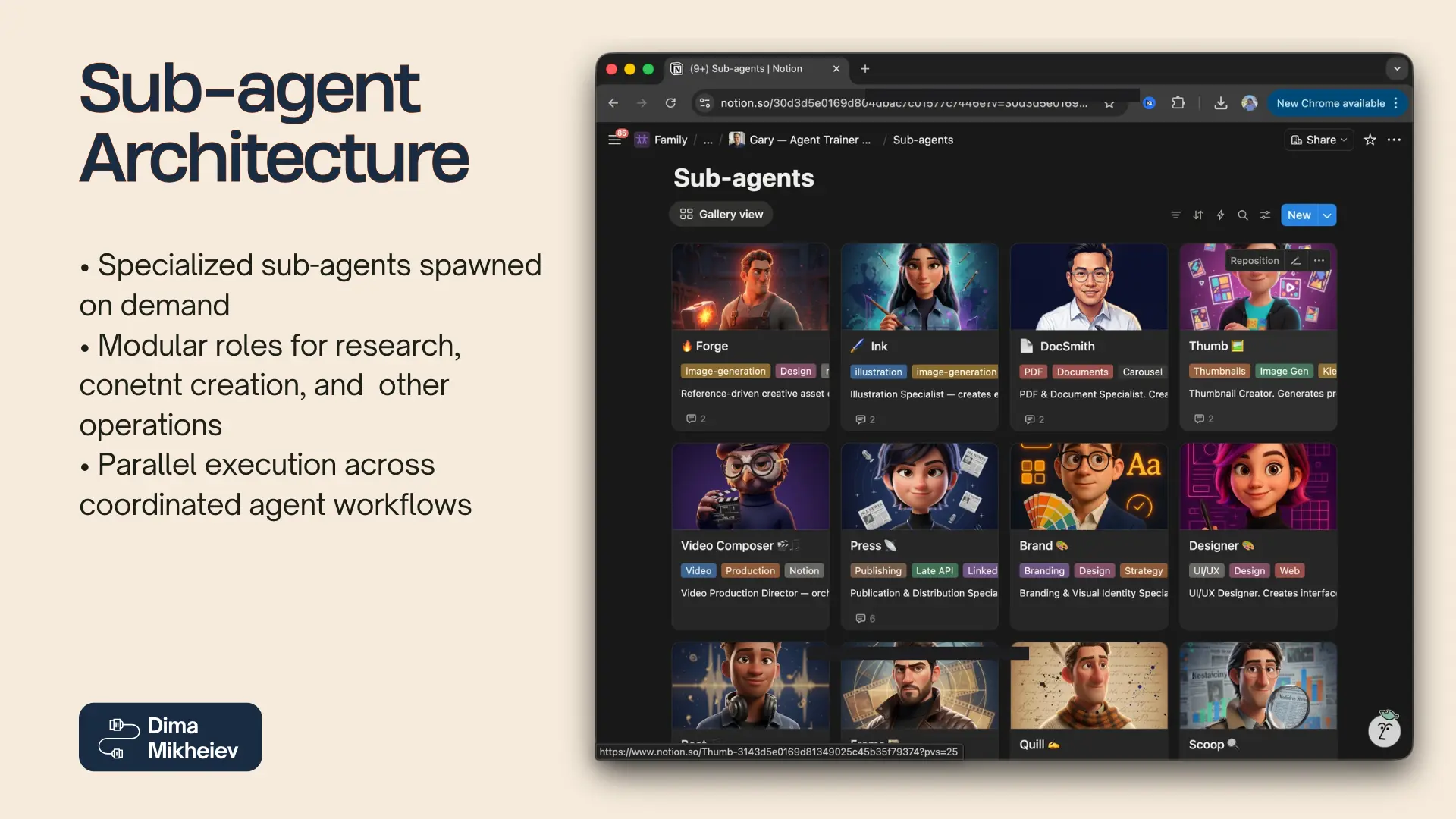Open the Chrome extensions puzzle icon
The image size is (1456, 819).
[1178, 102]
